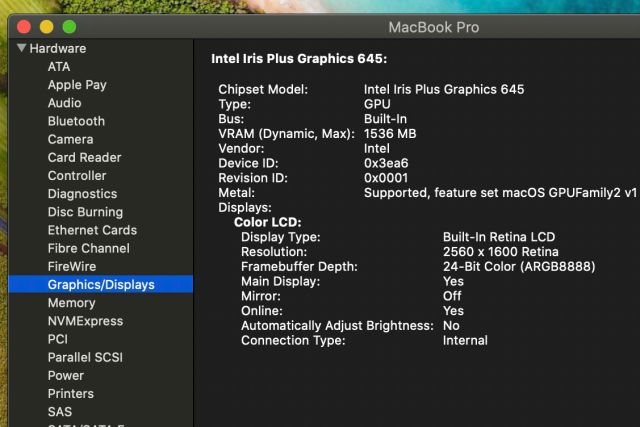
Task: Select Fibre Channel in the sidebar
Action: [89, 248]
